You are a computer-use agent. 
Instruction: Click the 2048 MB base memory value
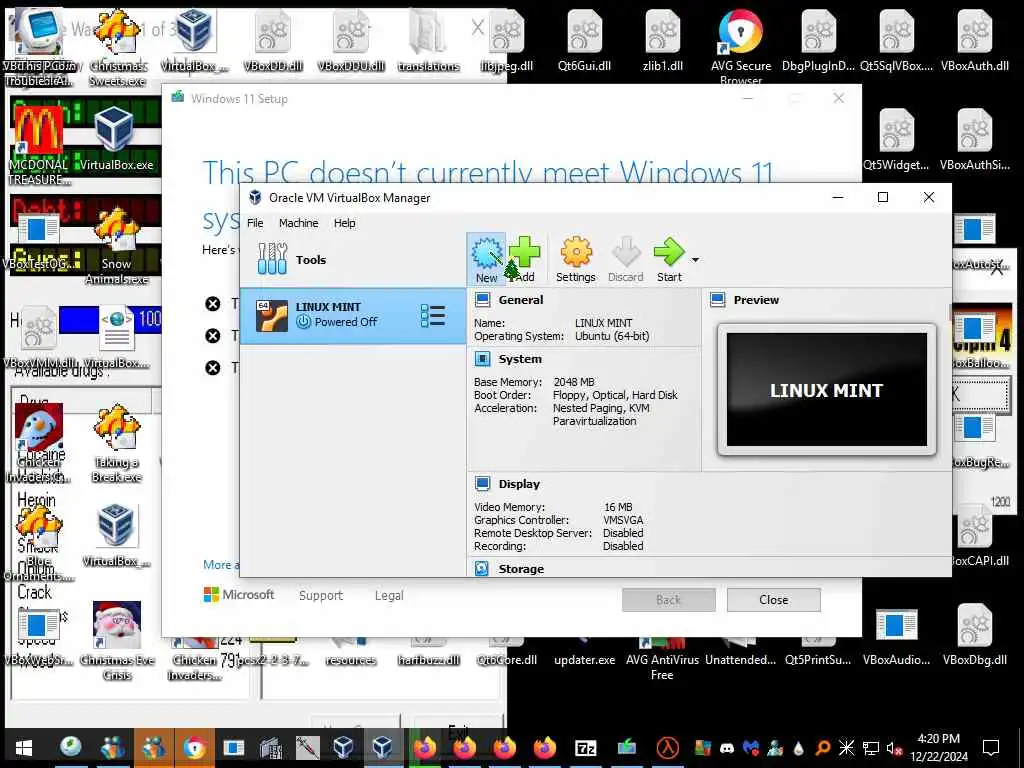574,381
